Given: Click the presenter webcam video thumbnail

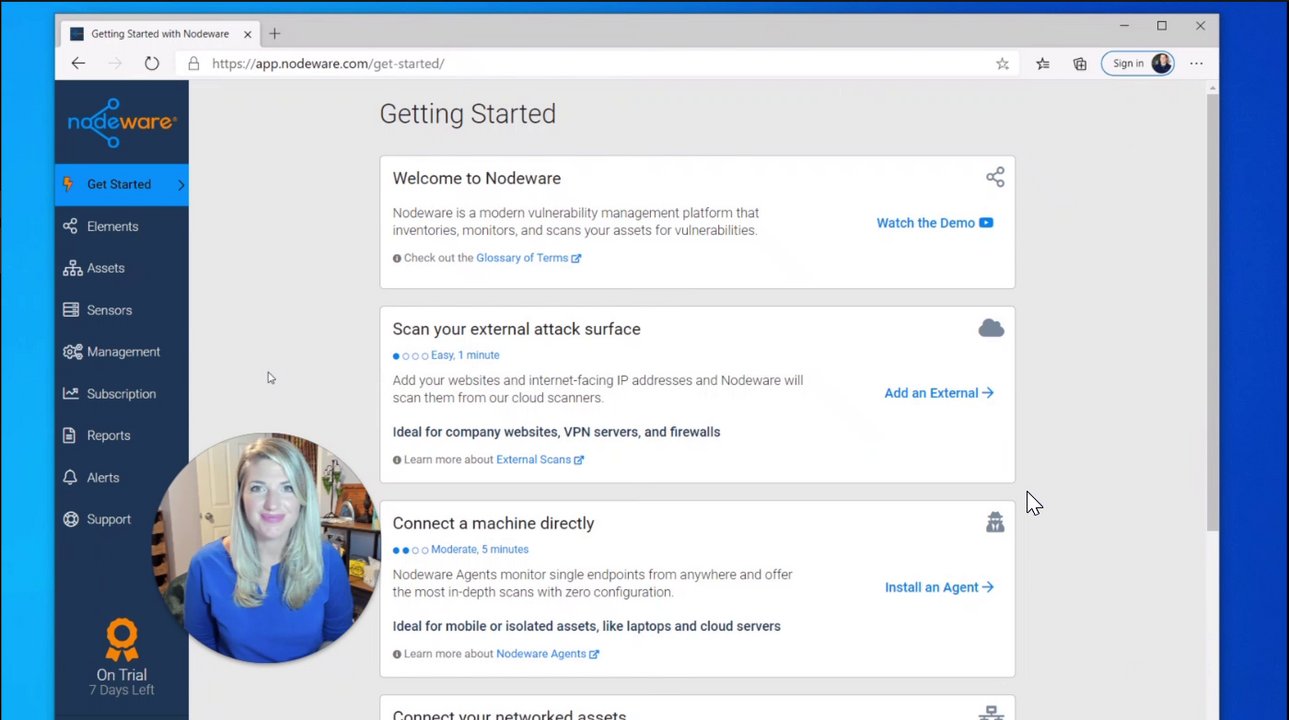Looking at the screenshot, I should click(x=265, y=548).
